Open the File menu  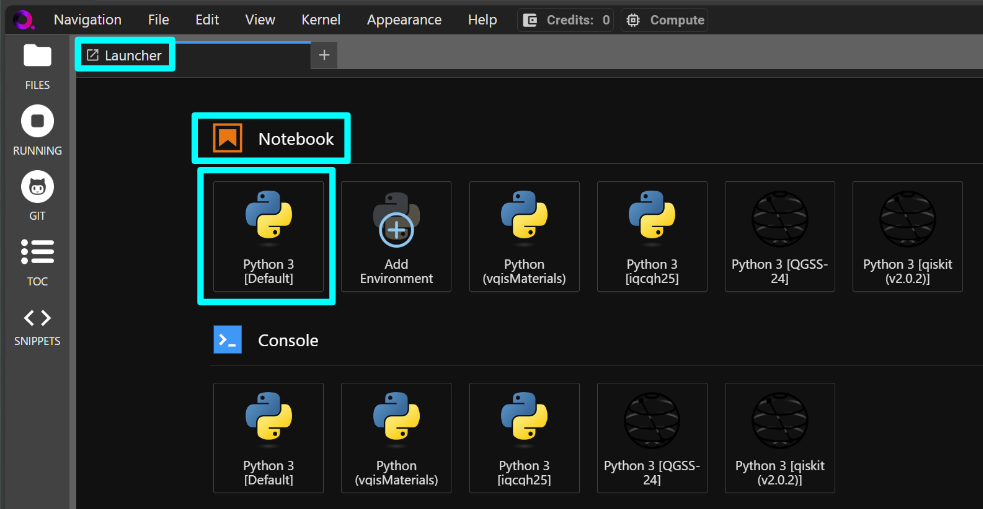click(x=159, y=20)
